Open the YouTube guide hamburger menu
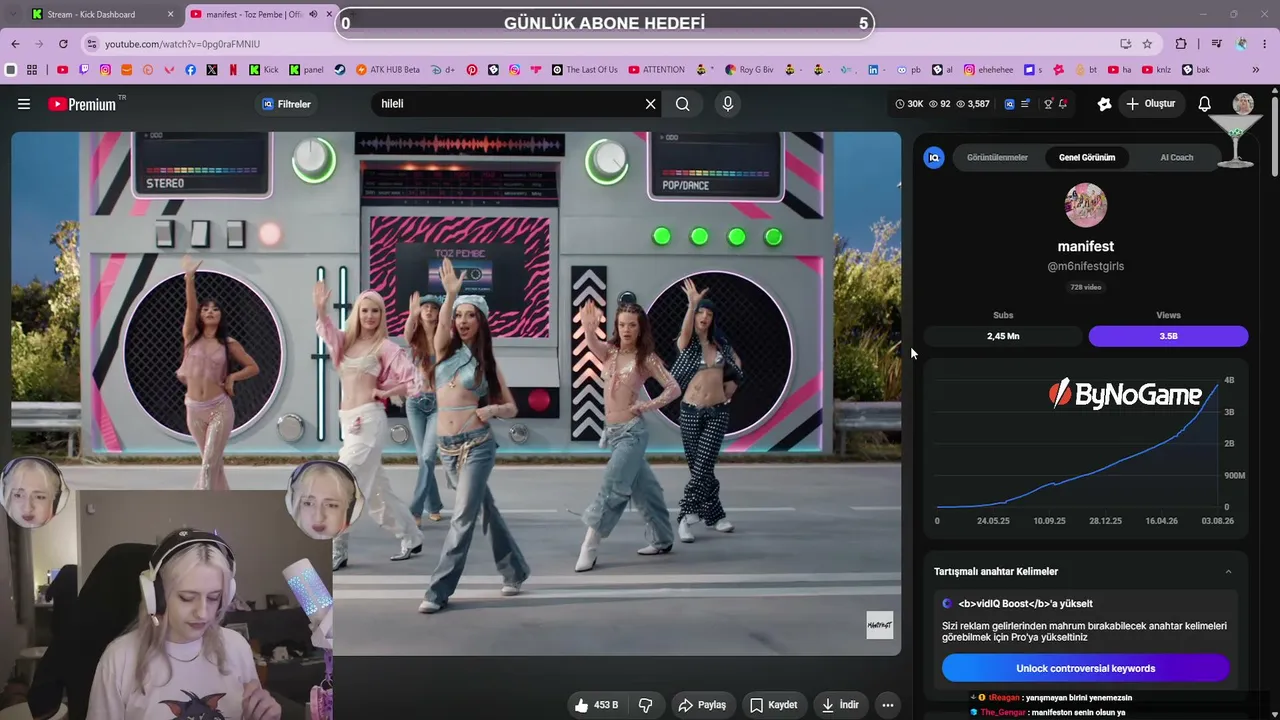Viewport: 1280px width, 720px height. point(24,104)
